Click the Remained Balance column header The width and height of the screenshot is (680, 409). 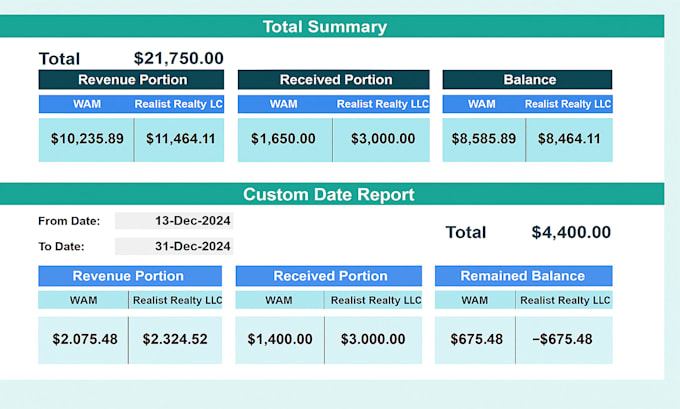pos(523,276)
